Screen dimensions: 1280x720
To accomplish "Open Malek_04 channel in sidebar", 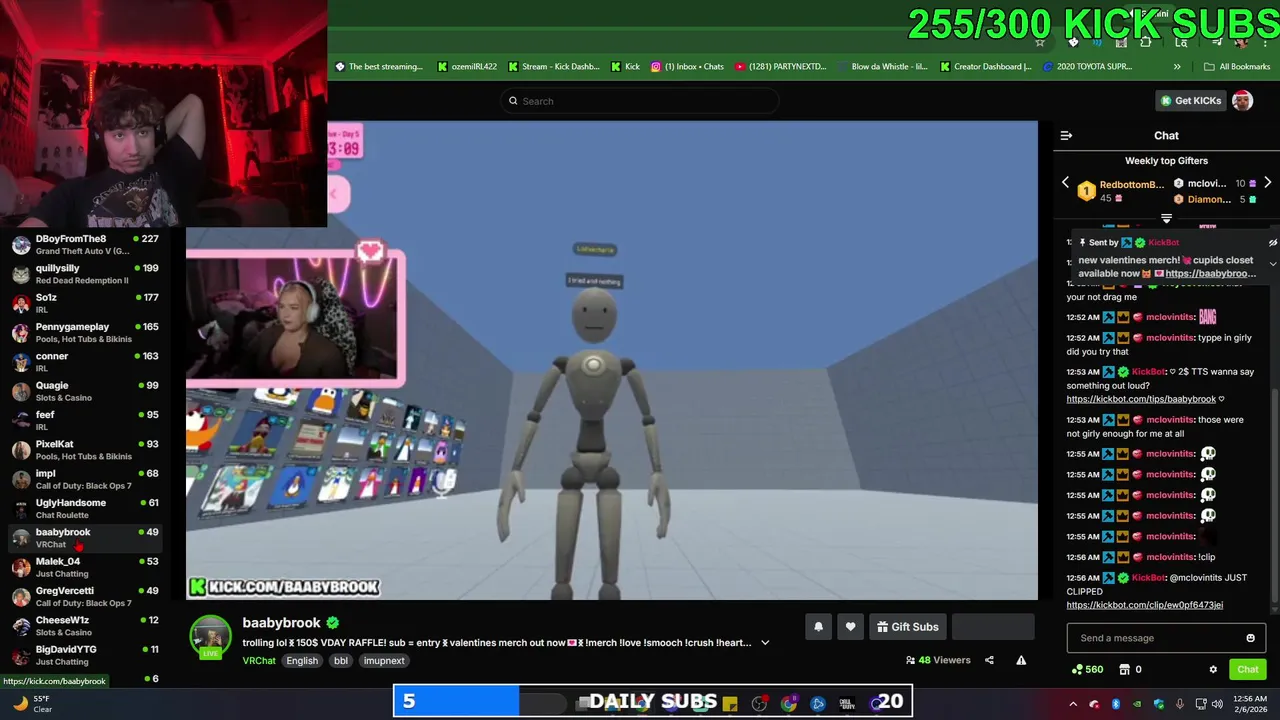I will click(84, 567).
